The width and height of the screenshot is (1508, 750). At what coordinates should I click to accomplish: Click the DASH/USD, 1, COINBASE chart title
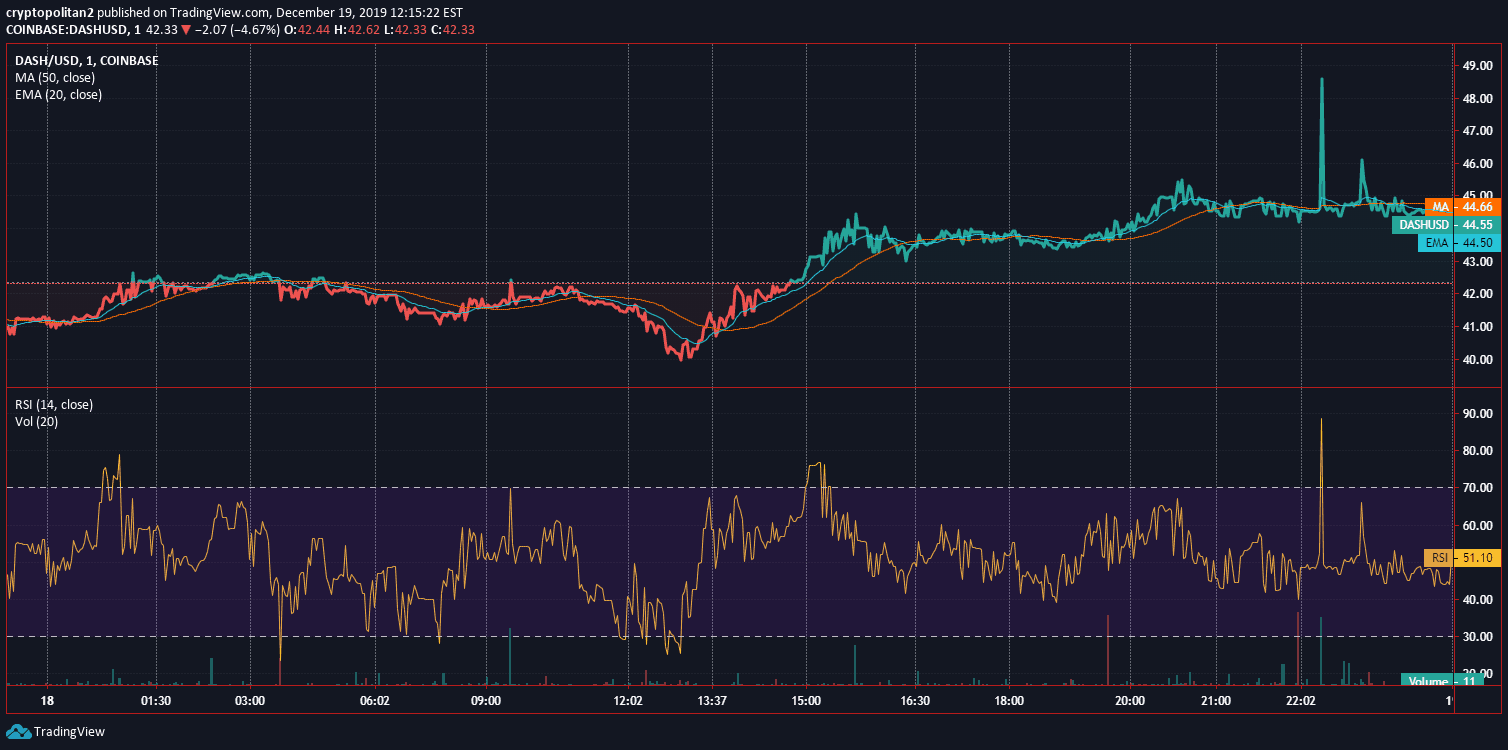pos(87,60)
